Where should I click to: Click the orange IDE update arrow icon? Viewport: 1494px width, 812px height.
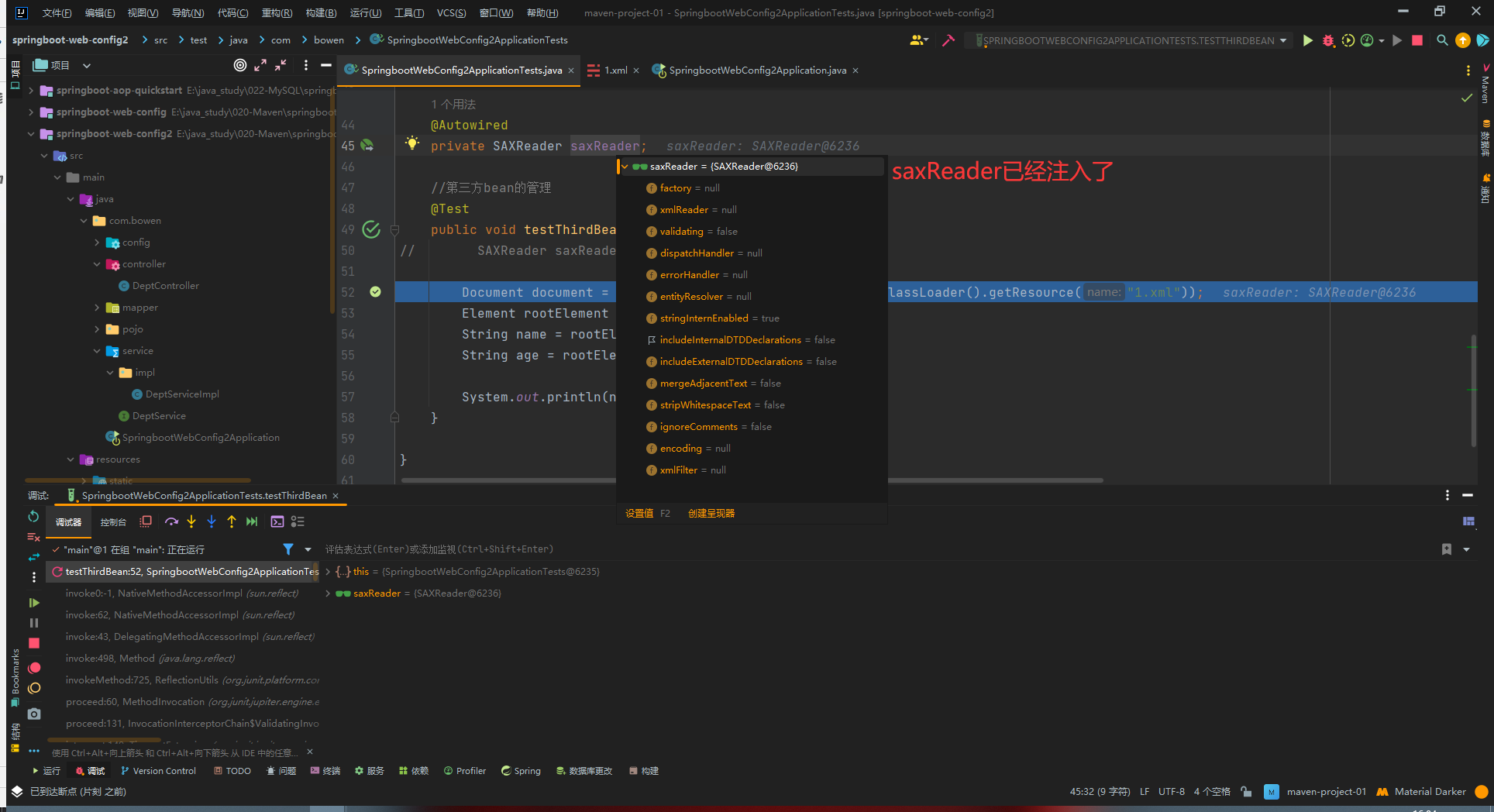click(x=1463, y=40)
